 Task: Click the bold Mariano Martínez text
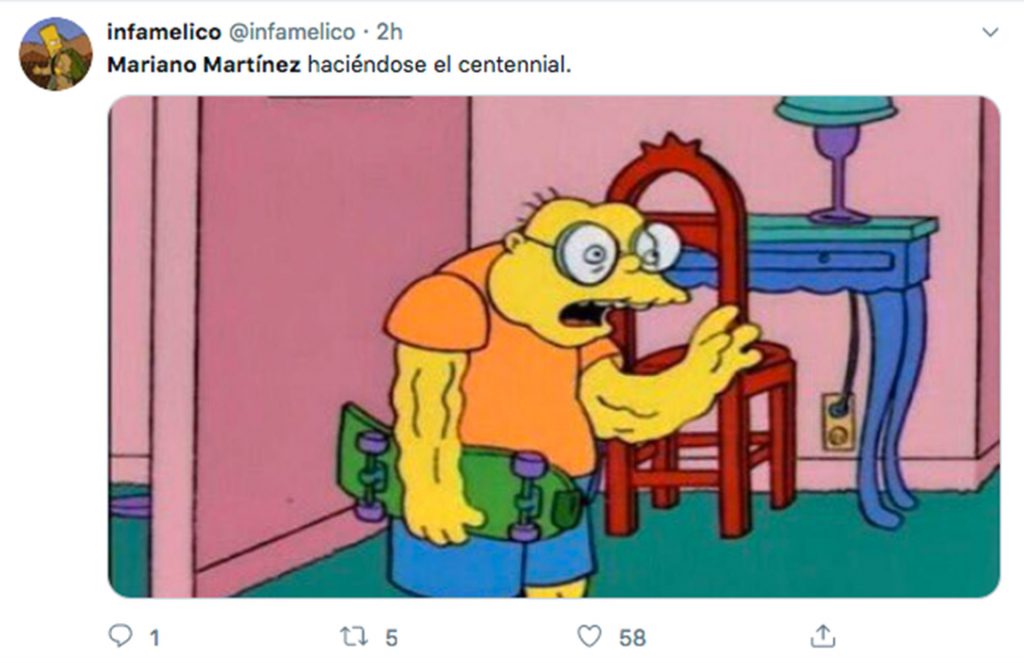[204, 65]
